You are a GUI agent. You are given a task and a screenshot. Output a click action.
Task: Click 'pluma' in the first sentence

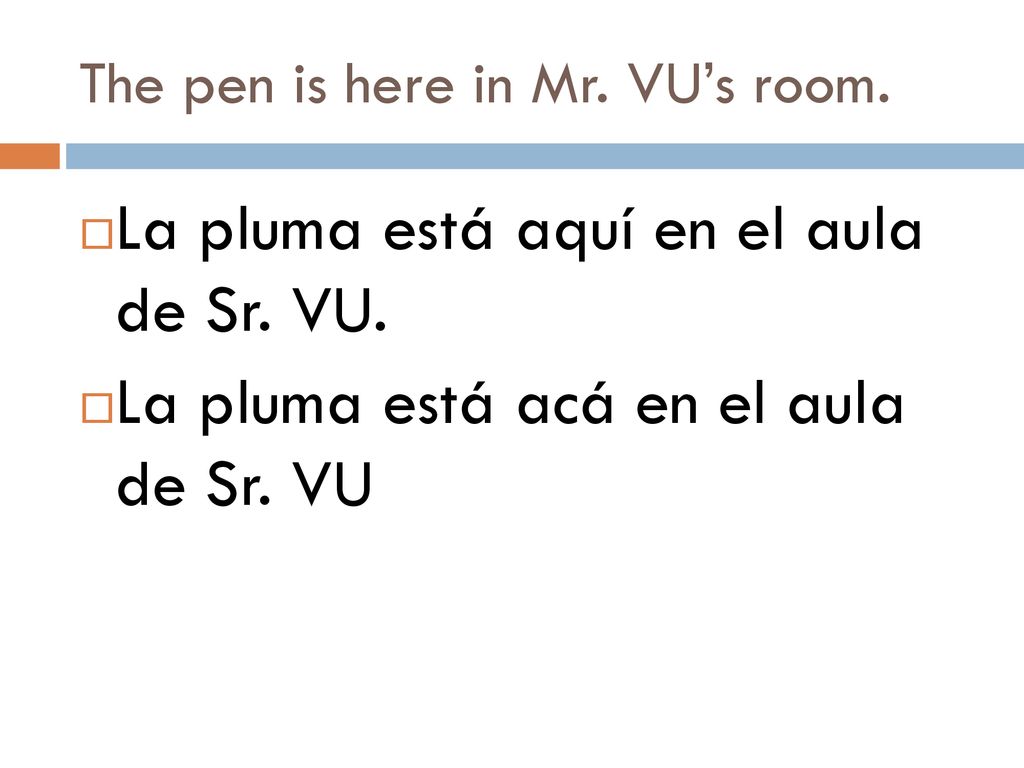(281, 233)
